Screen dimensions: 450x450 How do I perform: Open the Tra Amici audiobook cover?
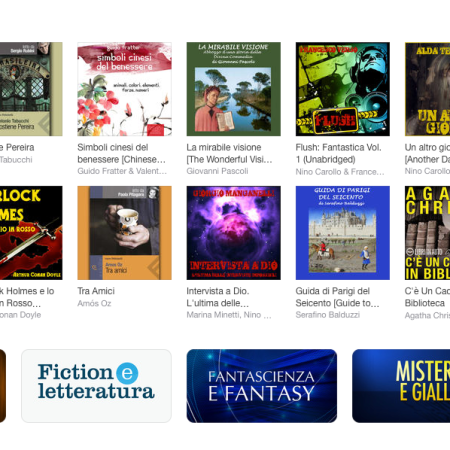[124, 233]
